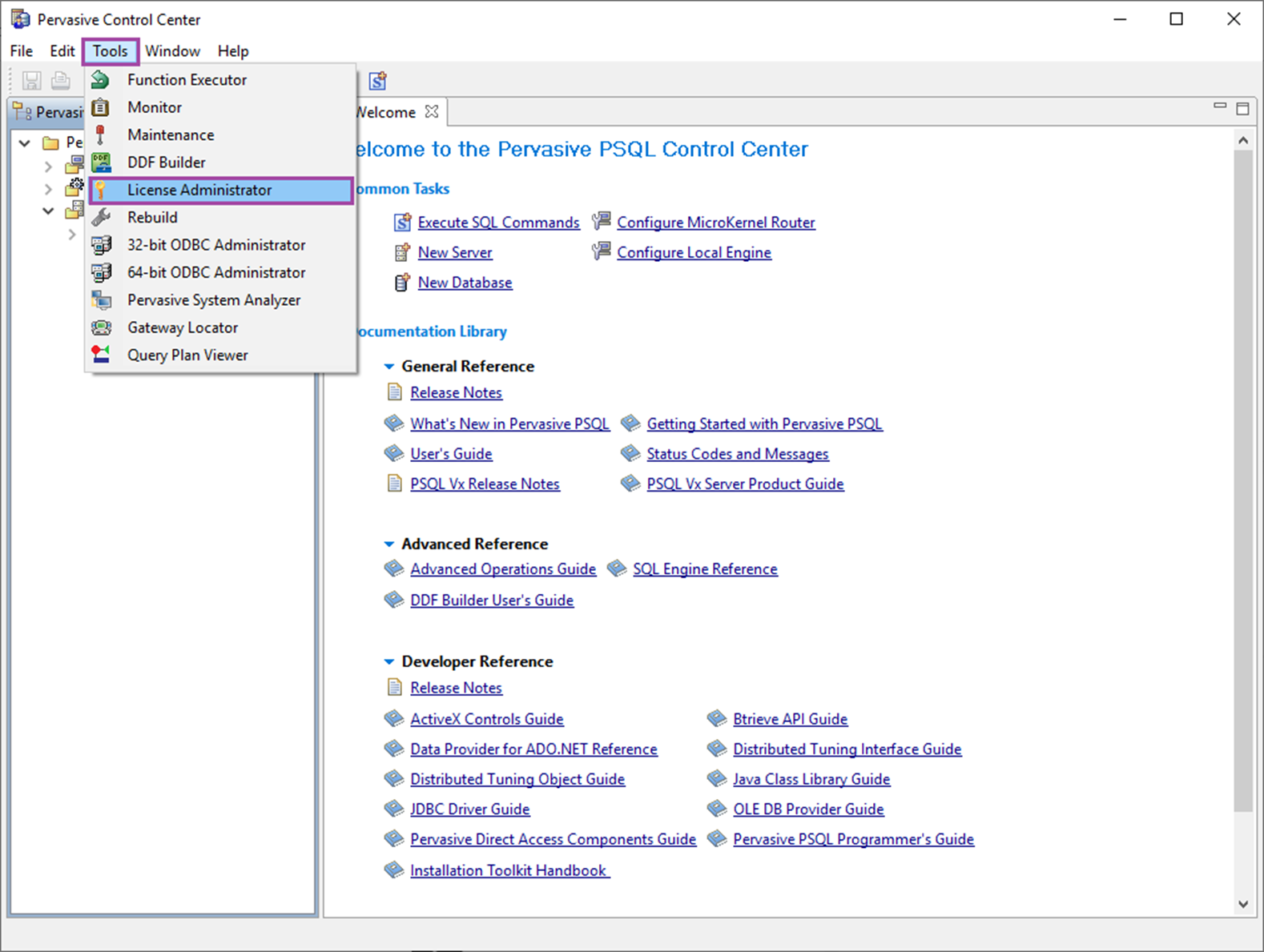Collapse the third child tree node
This screenshot has height=952, width=1264.
pyautogui.click(x=48, y=211)
